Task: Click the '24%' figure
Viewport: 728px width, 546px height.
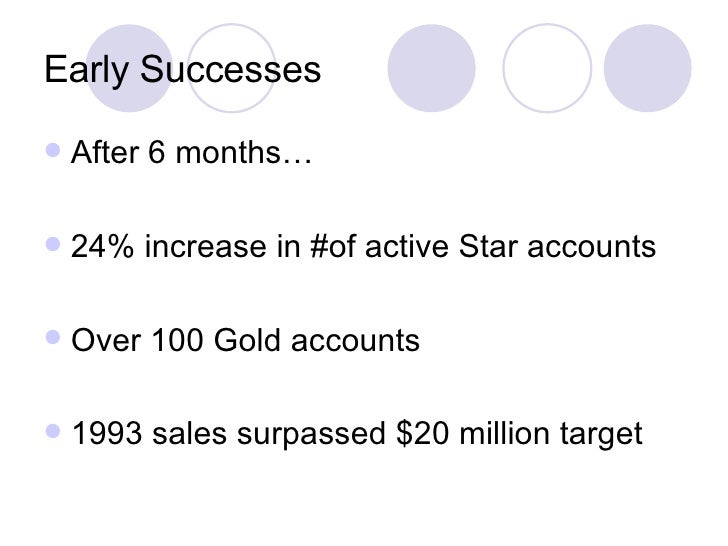Action: pos(103,246)
